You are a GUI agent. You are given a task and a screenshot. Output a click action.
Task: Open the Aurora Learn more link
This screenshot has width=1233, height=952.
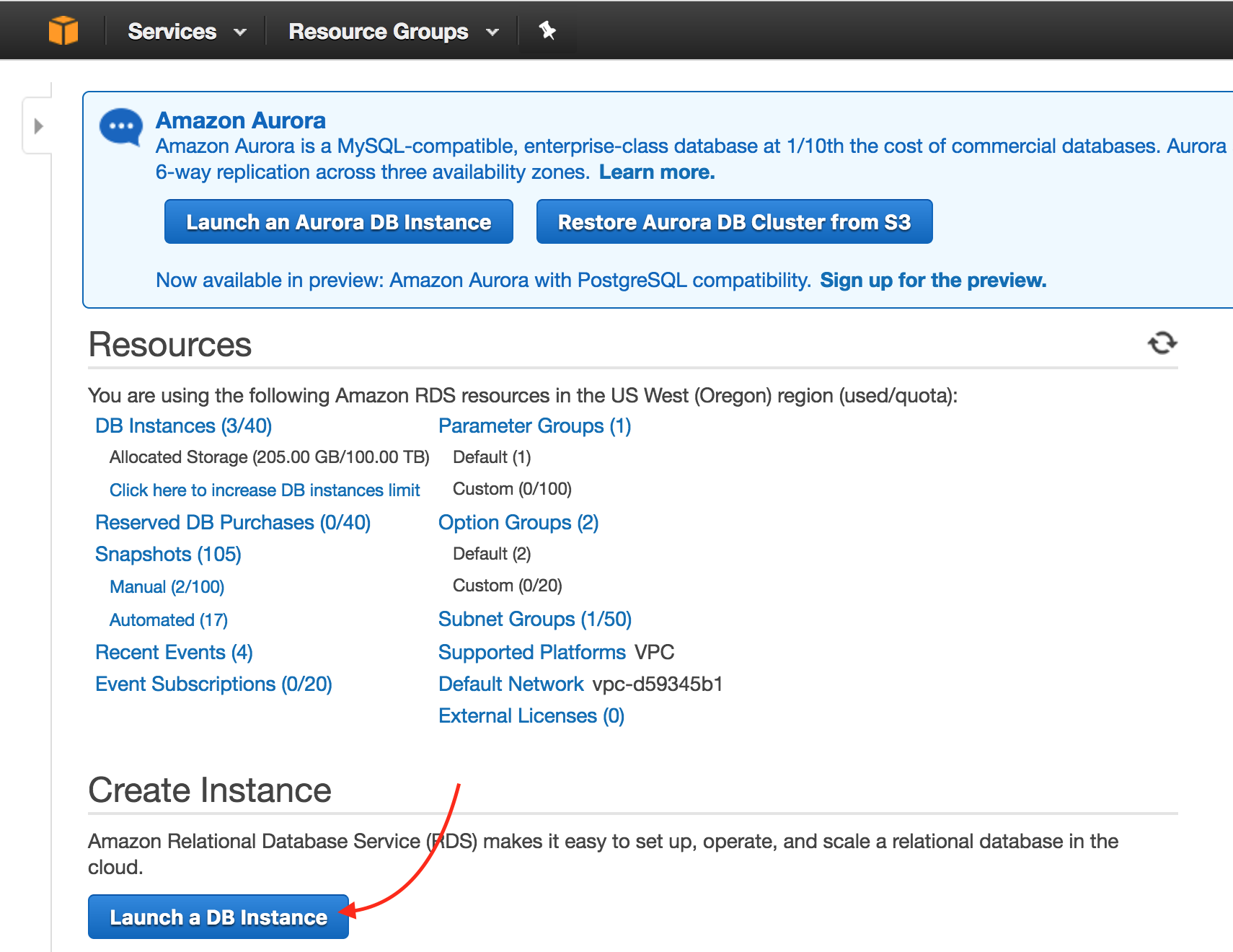[657, 172]
